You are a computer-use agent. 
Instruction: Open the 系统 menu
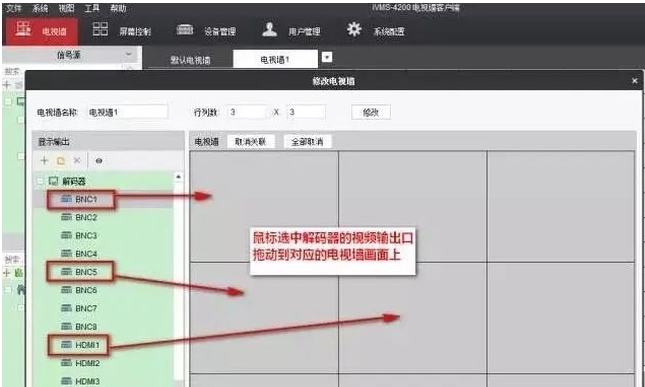pyautogui.click(x=40, y=8)
